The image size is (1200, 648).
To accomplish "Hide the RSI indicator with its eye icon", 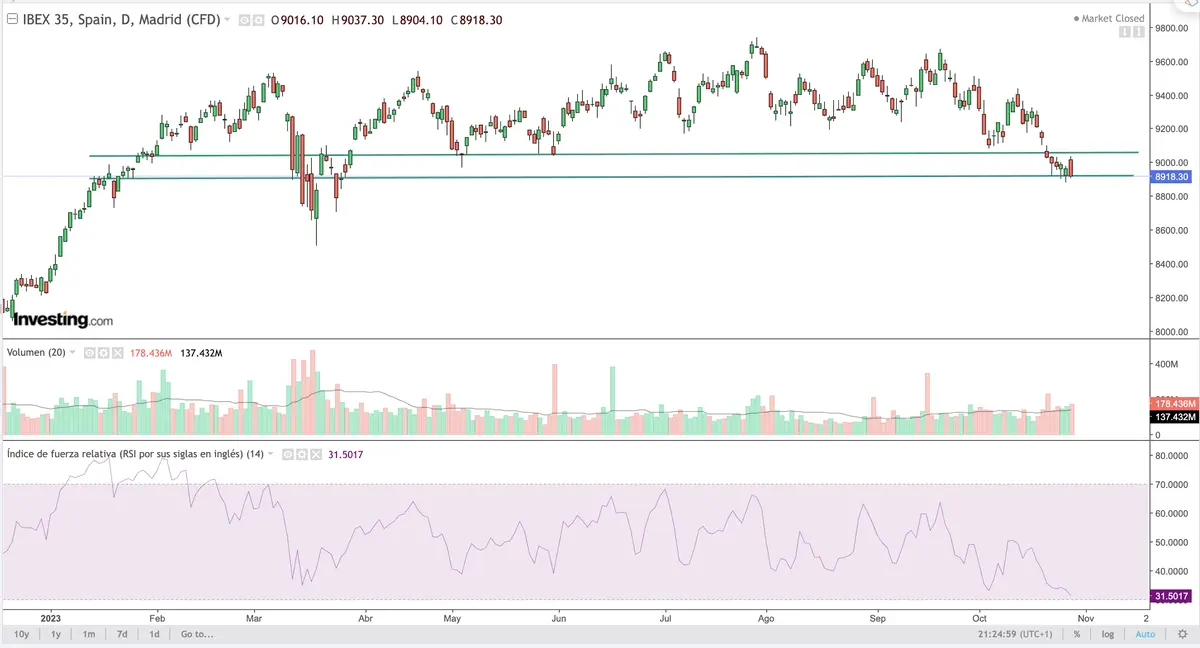I will tap(288, 455).
